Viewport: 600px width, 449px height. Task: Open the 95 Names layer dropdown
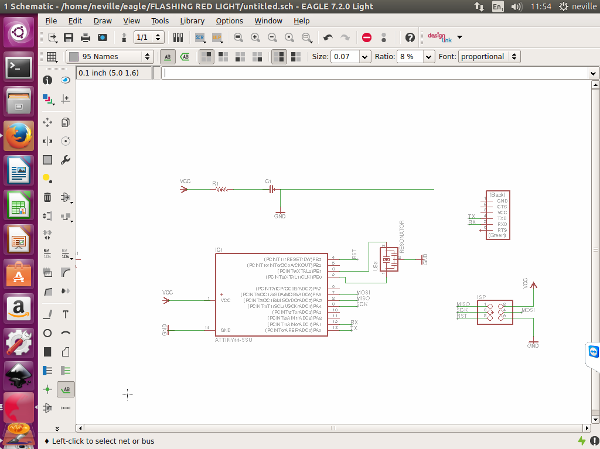[x=112, y=57]
